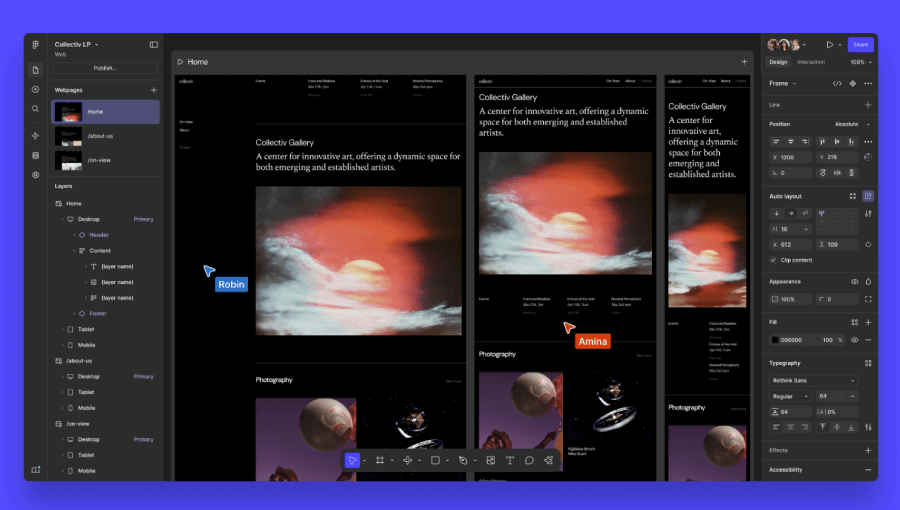Open code view icon next to Frame
900x510 pixels.
pyautogui.click(x=837, y=84)
